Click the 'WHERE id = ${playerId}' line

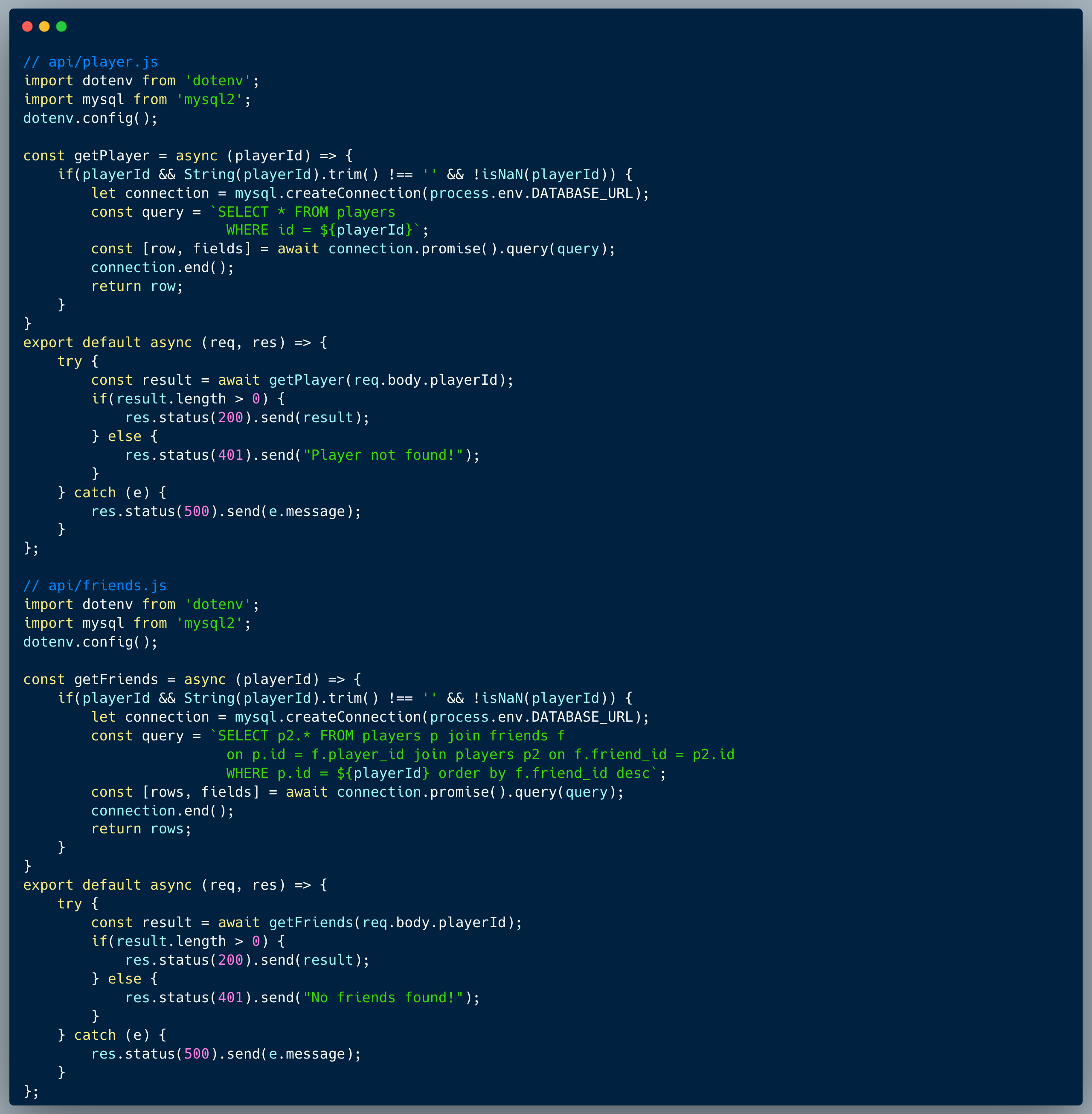click(x=327, y=230)
